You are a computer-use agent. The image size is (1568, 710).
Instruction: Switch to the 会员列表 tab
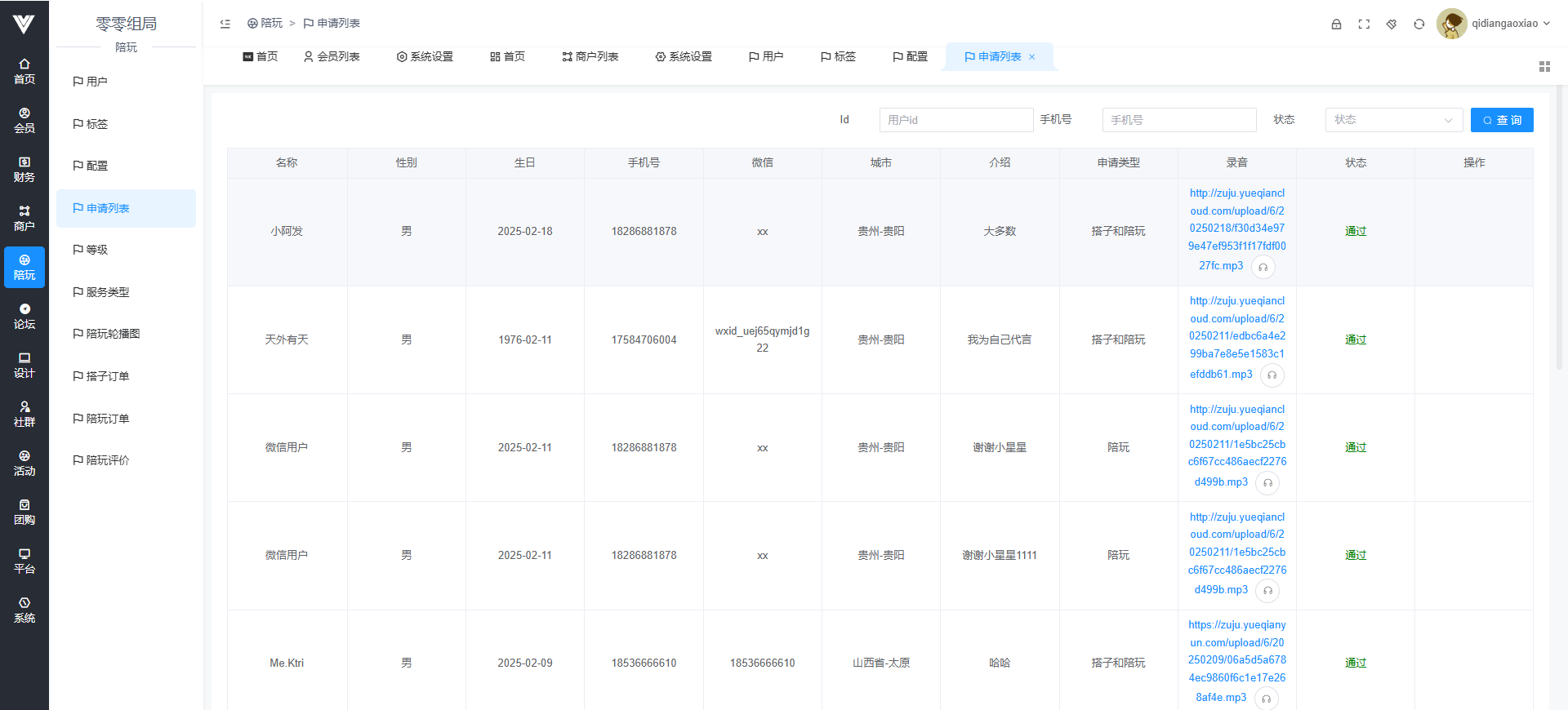[x=332, y=57]
